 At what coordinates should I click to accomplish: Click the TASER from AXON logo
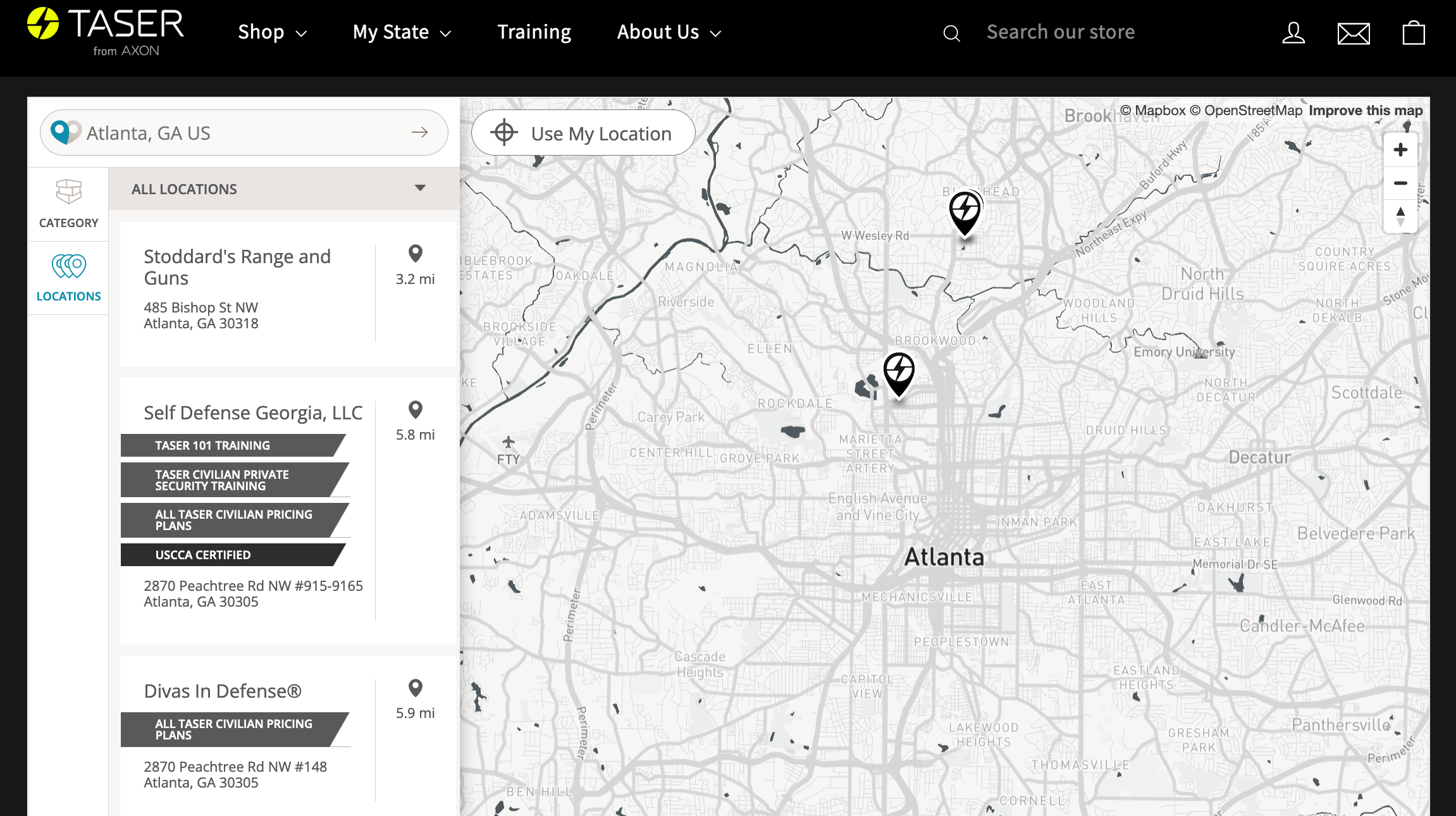tap(106, 32)
